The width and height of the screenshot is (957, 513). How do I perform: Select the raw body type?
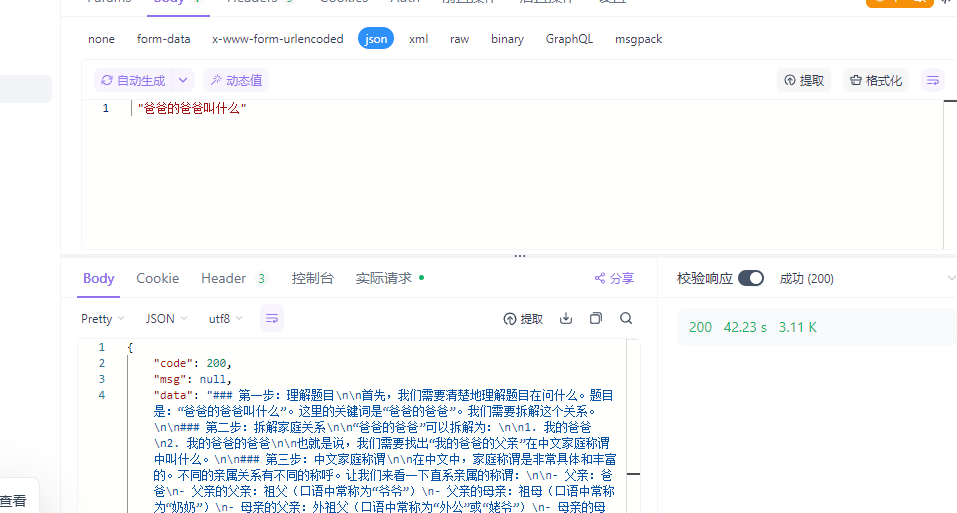[460, 39]
